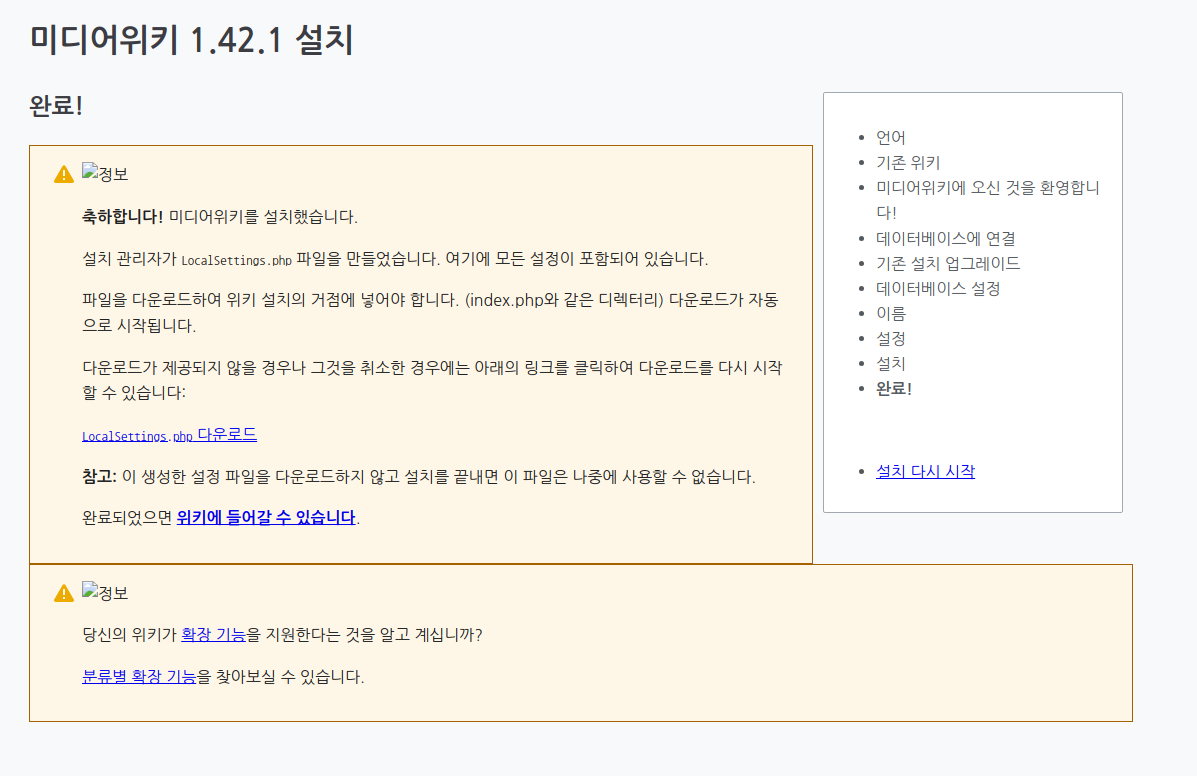
Task: Select the '이름' step in the sidebar
Action: [x=890, y=313]
